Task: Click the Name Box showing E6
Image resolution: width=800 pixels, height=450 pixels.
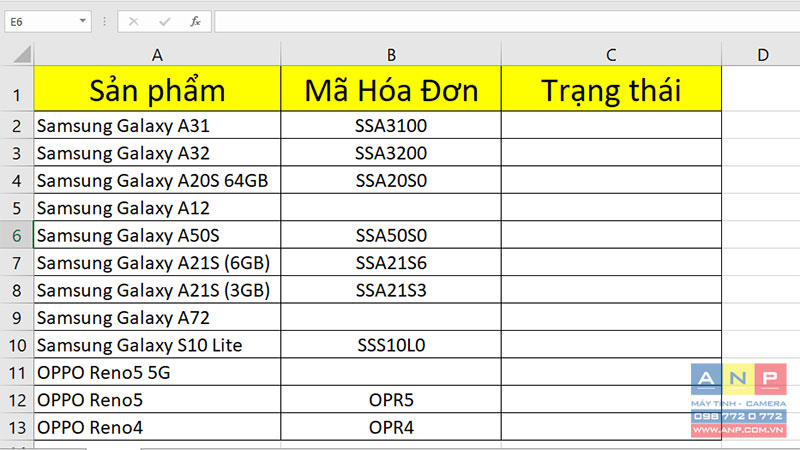Action: [x=48, y=21]
